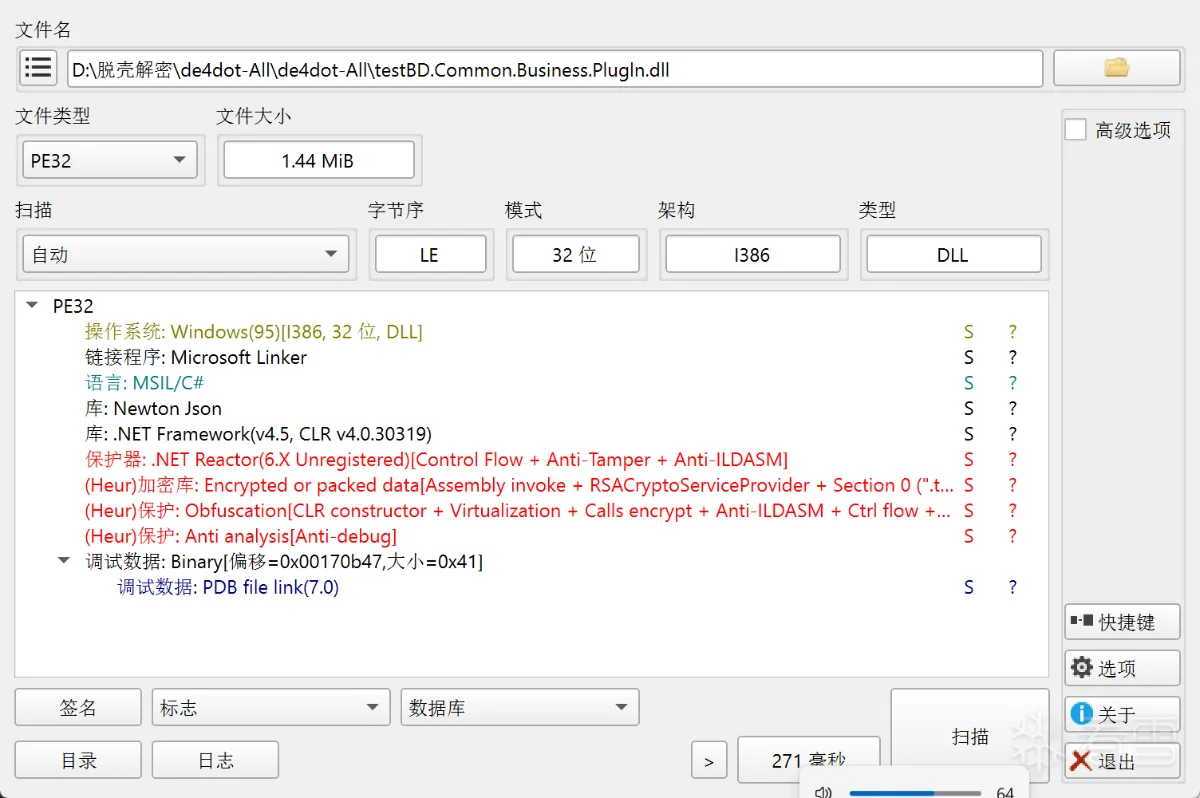Image resolution: width=1200 pixels, height=798 pixels.
Task: Click the 退出 exit button
Action: click(1122, 761)
